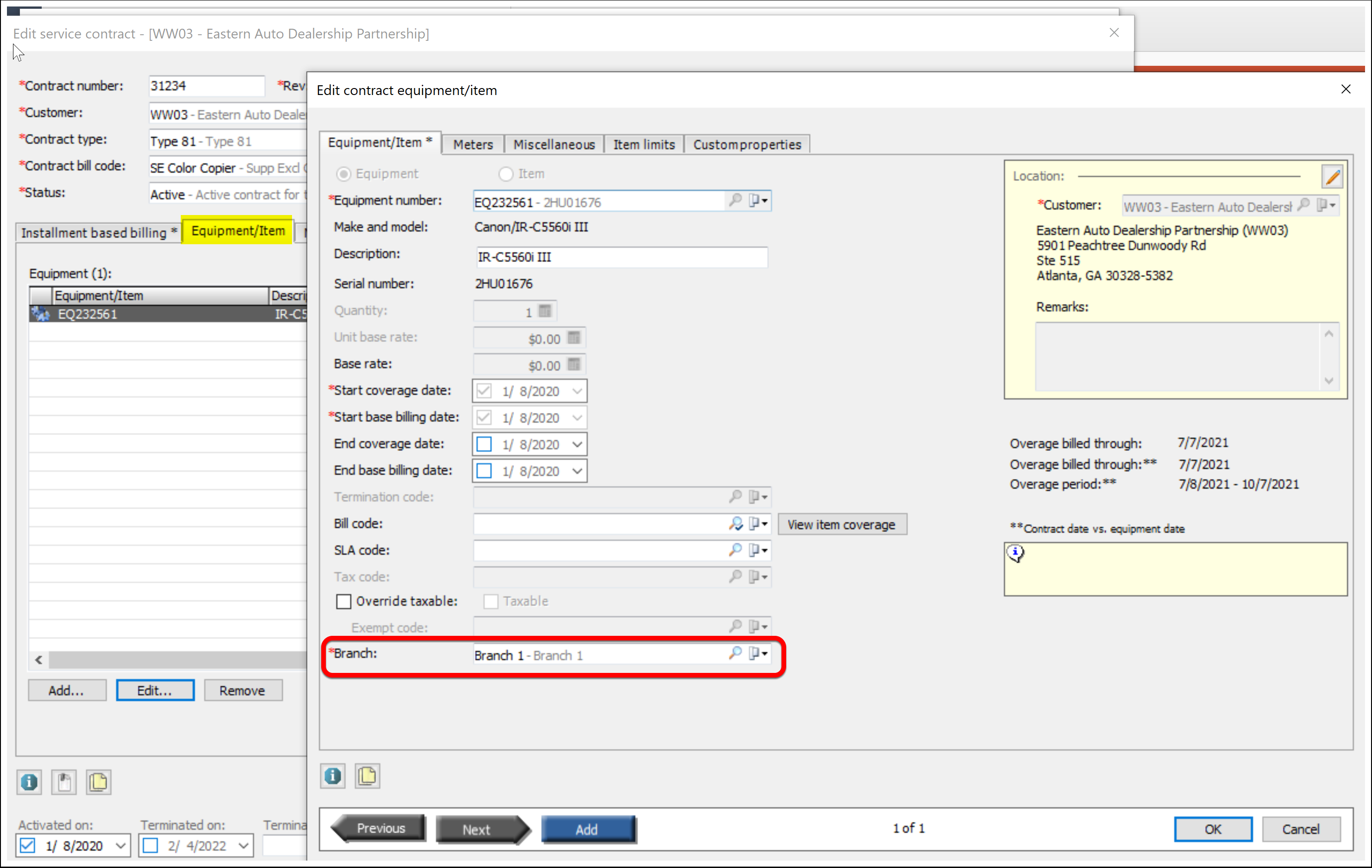The height and width of the screenshot is (868, 1372).
Task: Toggle Start coverage date checkbox
Action: click(484, 391)
